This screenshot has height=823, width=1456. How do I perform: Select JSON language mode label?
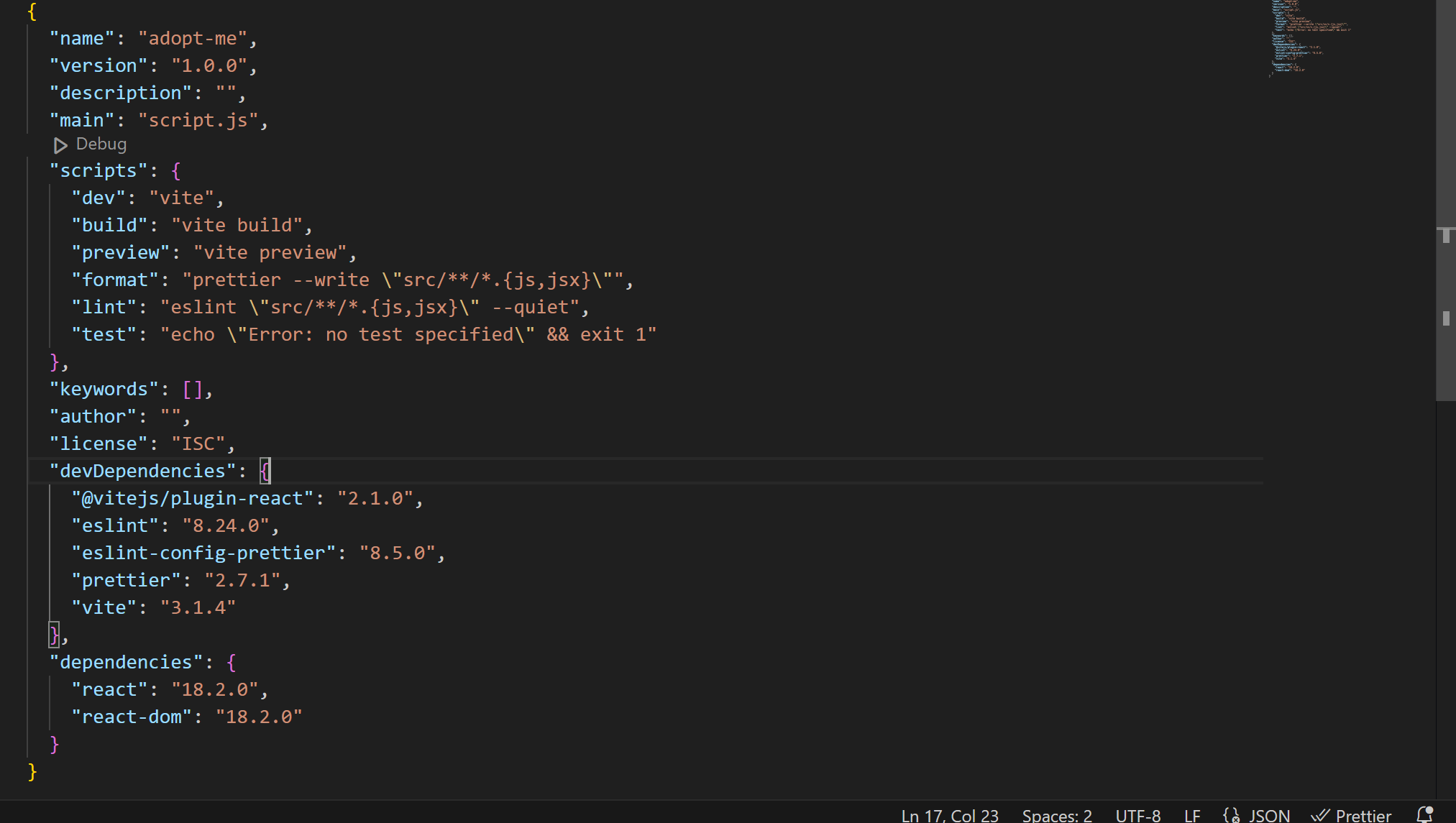click(1269, 815)
